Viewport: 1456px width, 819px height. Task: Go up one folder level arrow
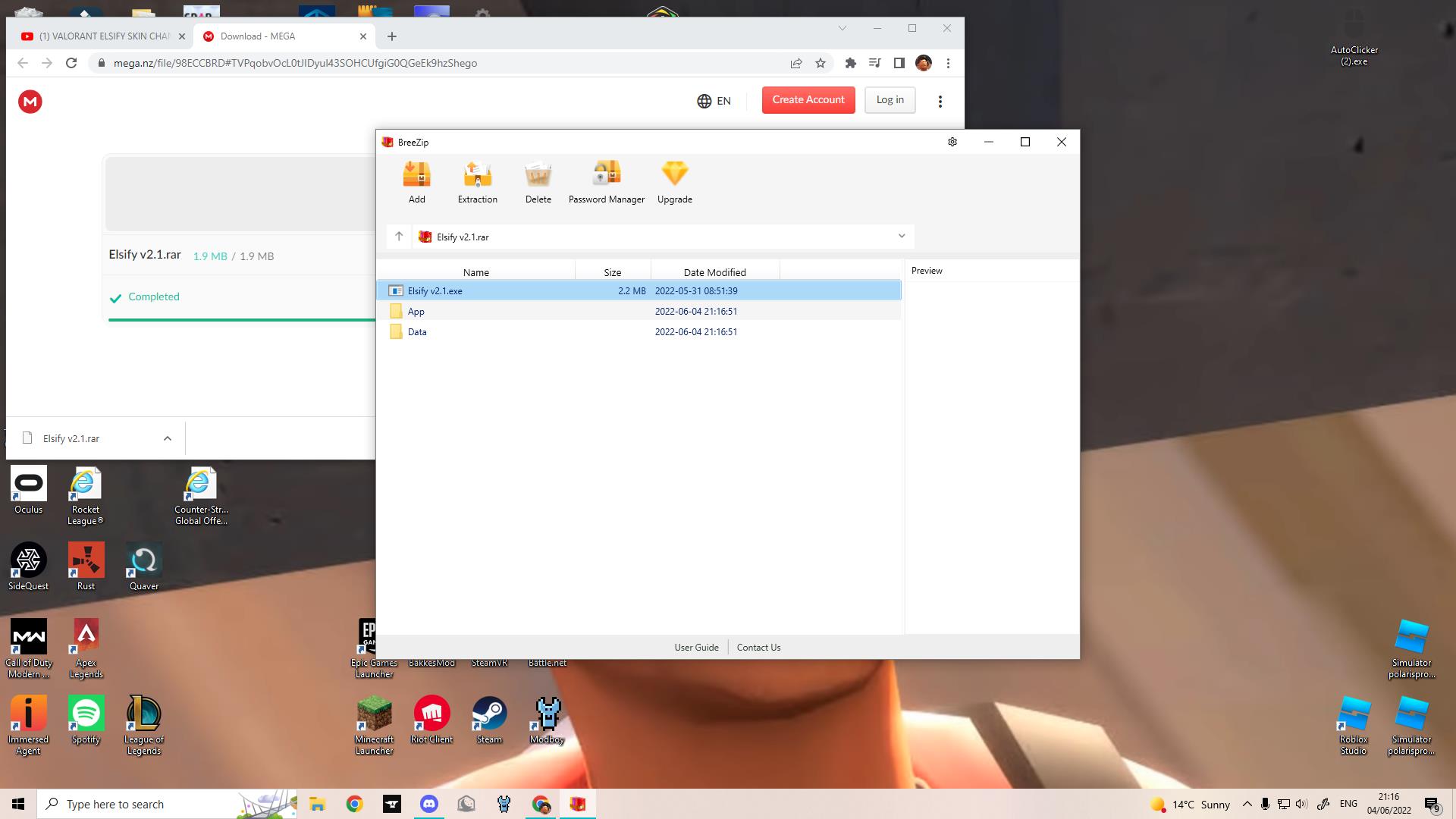tap(399, 237)
